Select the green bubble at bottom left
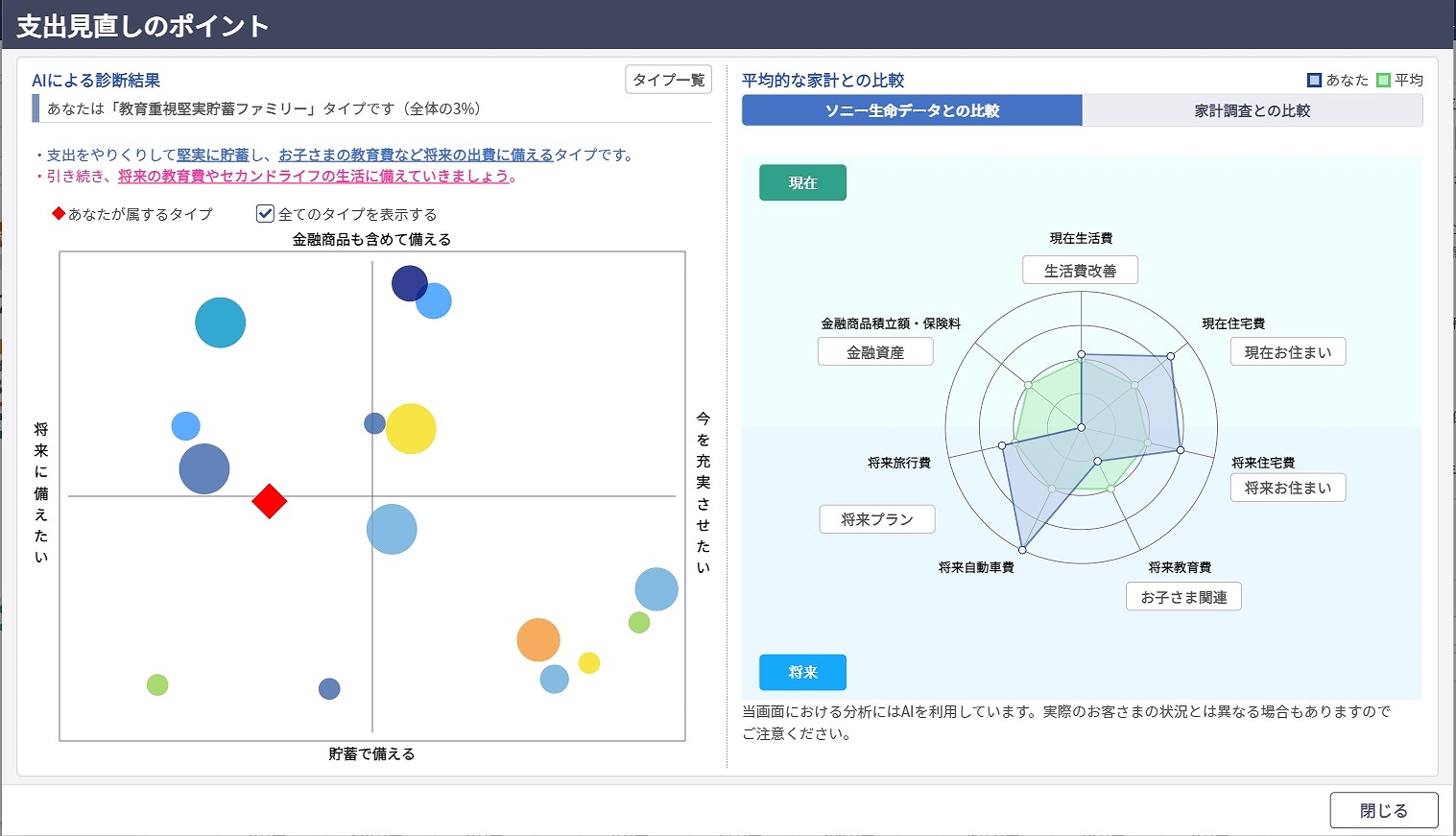This screenshot has height=836, width=1456. [157, 684]
